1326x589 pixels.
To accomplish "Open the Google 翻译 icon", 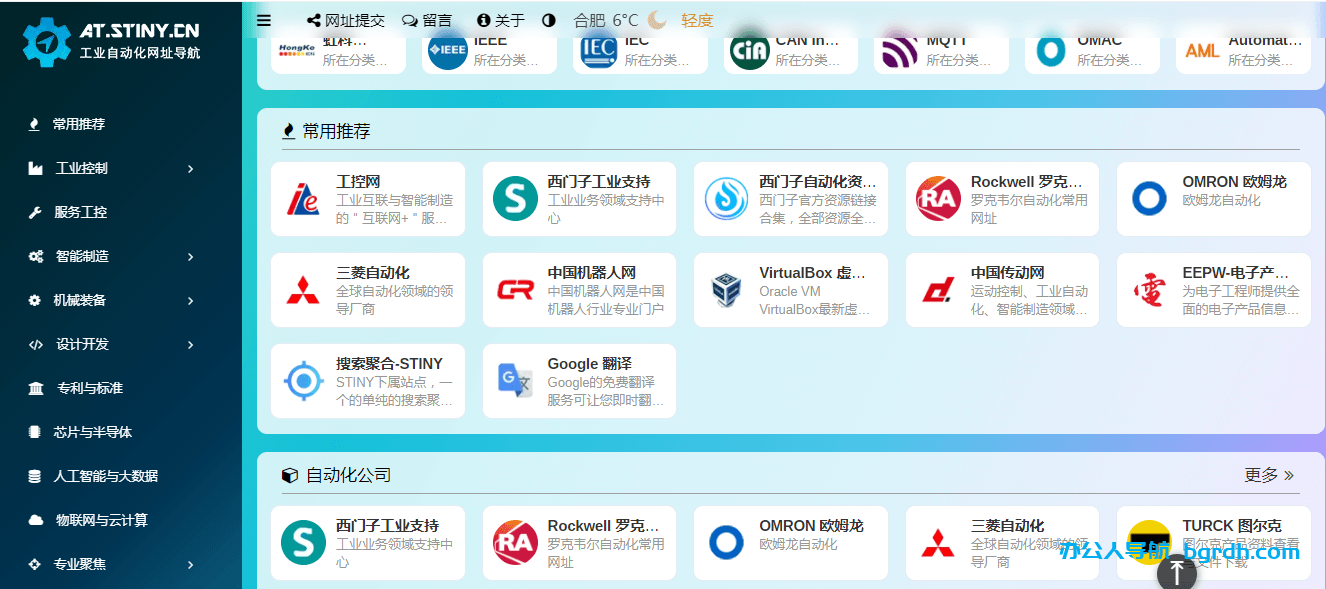I will coord(515,381).
